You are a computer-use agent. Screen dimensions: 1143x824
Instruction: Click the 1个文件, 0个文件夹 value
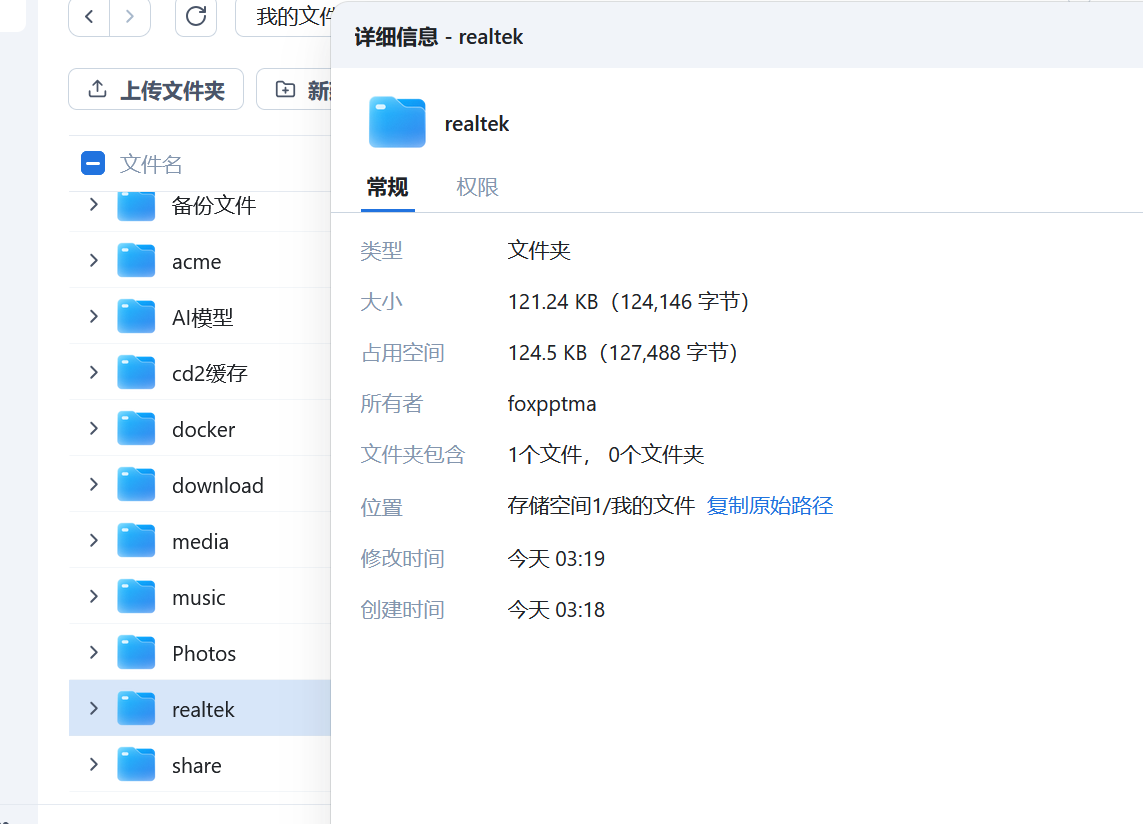606,455
